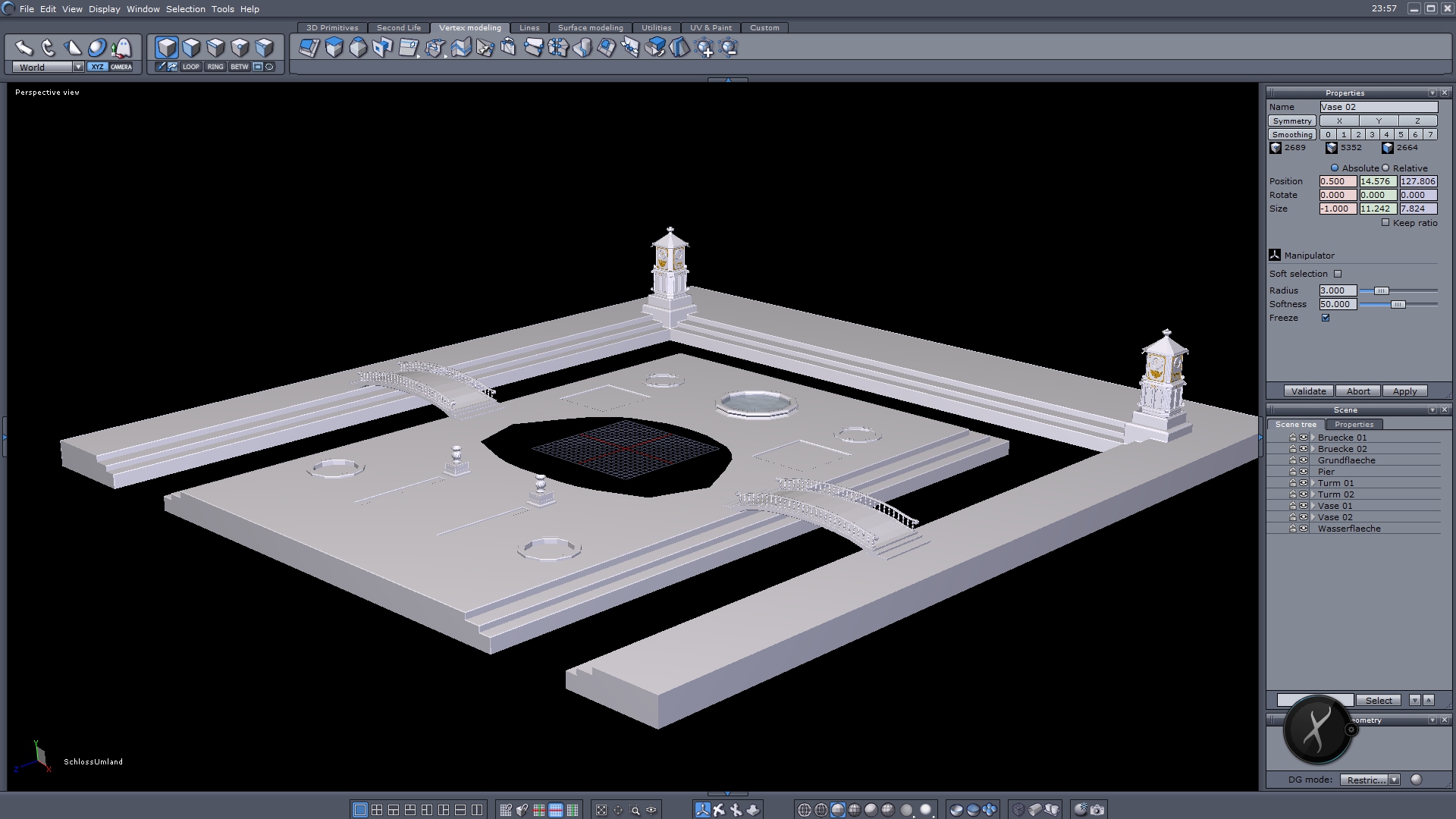
Task: Toggle visibility eye of Bruecke 01
Action: (1304, 438)
